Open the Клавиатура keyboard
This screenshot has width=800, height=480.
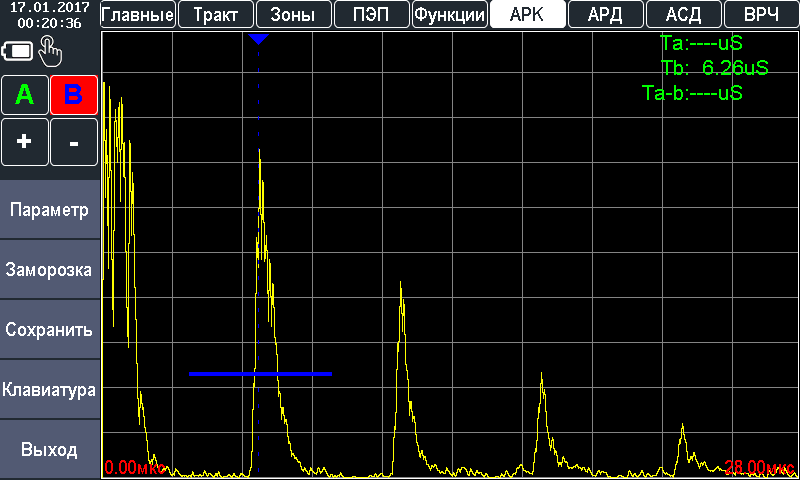[x=50, y=390]
